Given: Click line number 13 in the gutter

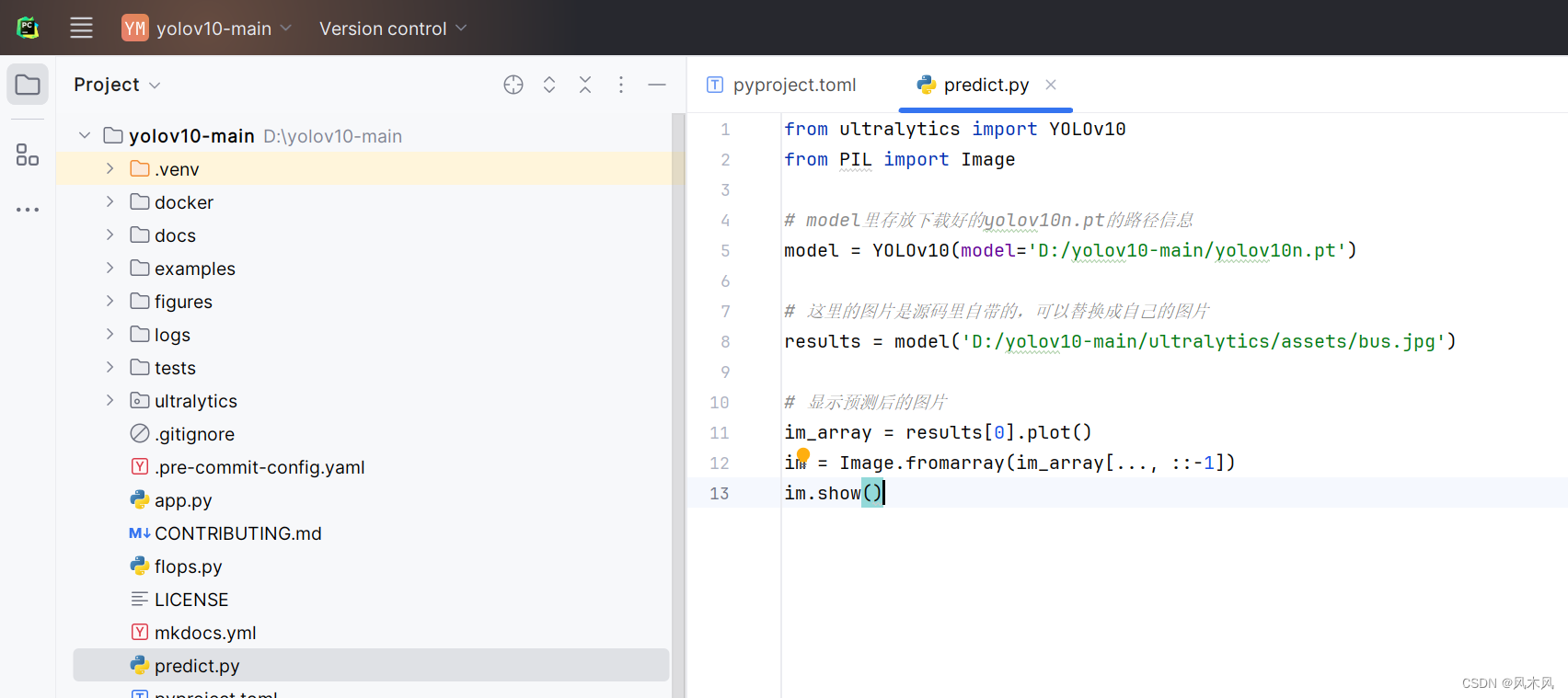Looking at the screenshot, I should pos(720,494).
